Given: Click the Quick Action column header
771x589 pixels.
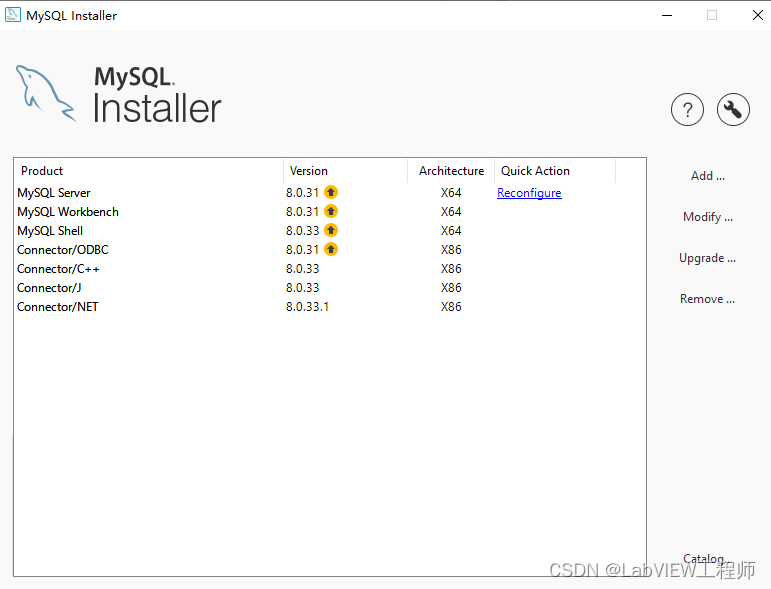Looking at the screenshot, I should 555,171.
